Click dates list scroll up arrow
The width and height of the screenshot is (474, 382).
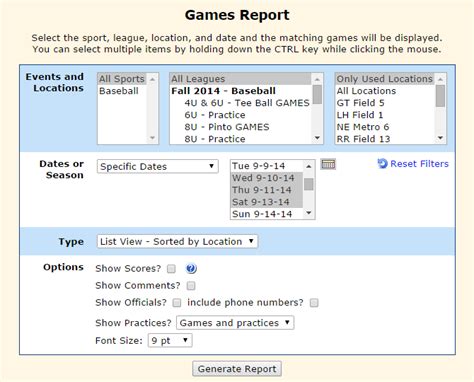point(309,166)
